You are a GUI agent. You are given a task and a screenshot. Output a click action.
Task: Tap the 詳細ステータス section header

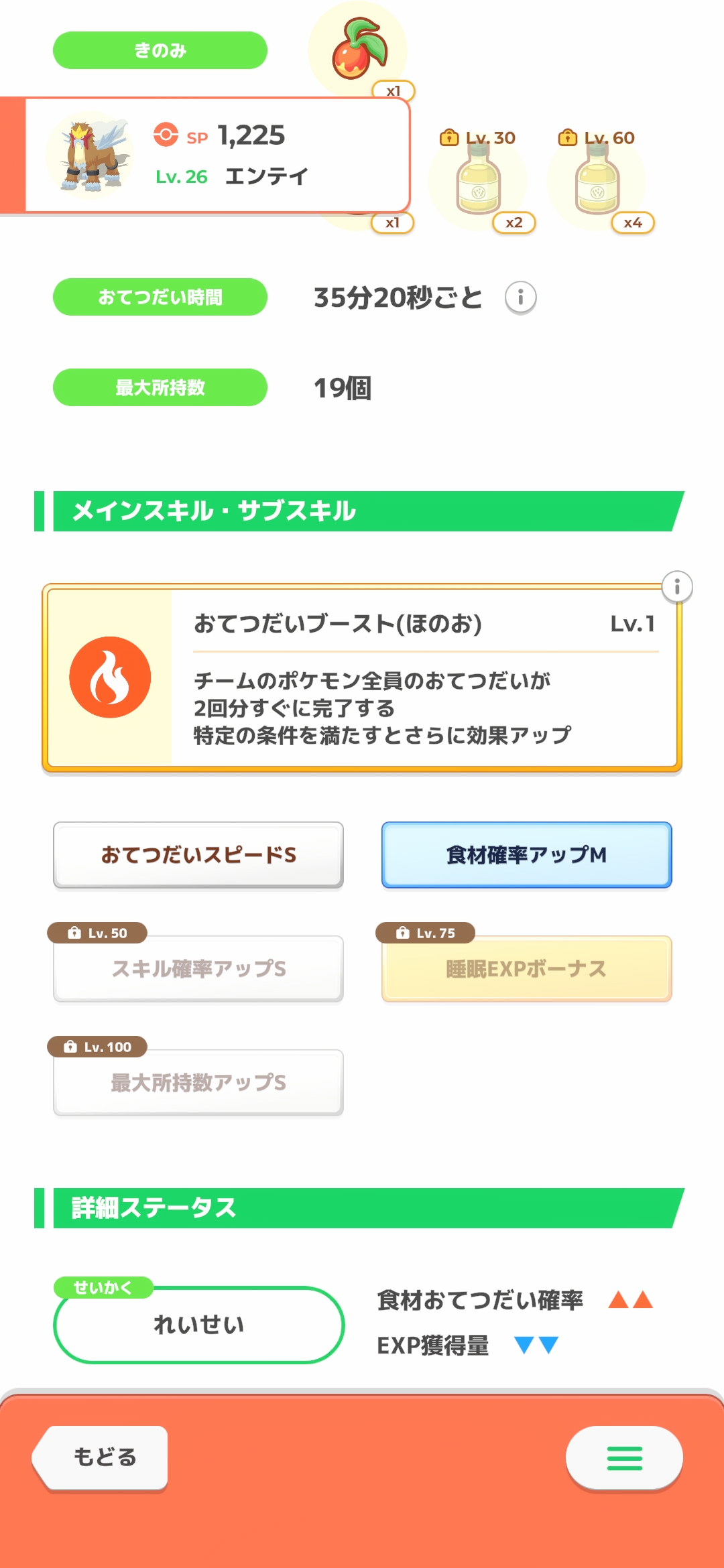pyautogui.click(x=362, y=1208)
